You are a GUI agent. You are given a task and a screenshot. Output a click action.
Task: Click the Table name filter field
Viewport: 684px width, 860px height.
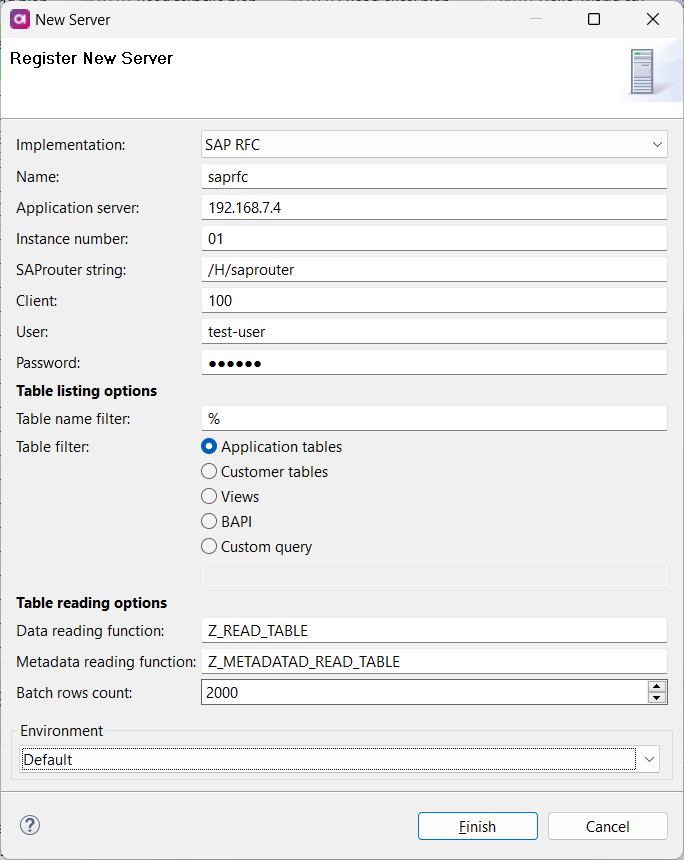coord(435,418)
